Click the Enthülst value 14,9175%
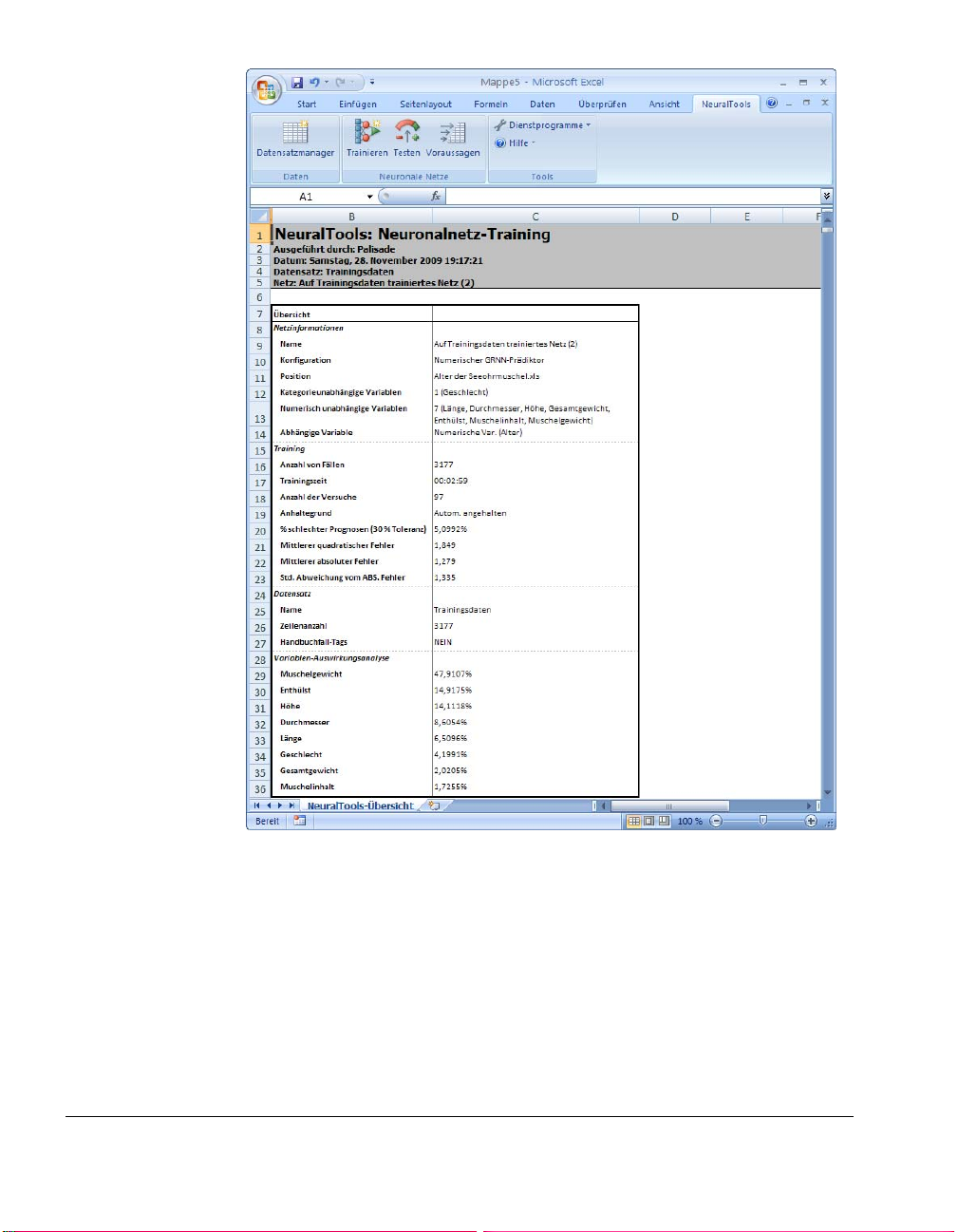The image size is (958, 1232). [453, 690]
